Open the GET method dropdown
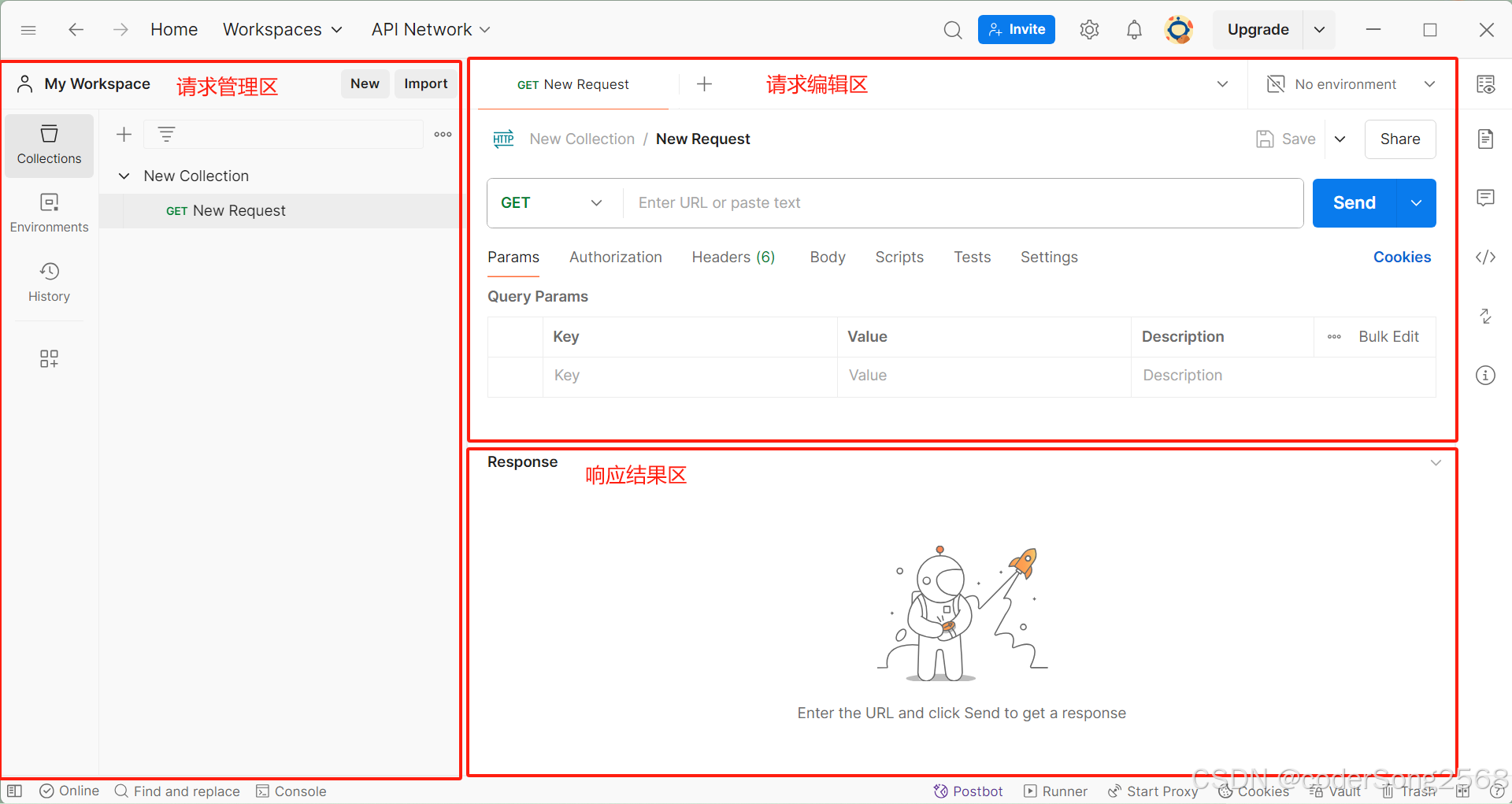 coord(554,203)
